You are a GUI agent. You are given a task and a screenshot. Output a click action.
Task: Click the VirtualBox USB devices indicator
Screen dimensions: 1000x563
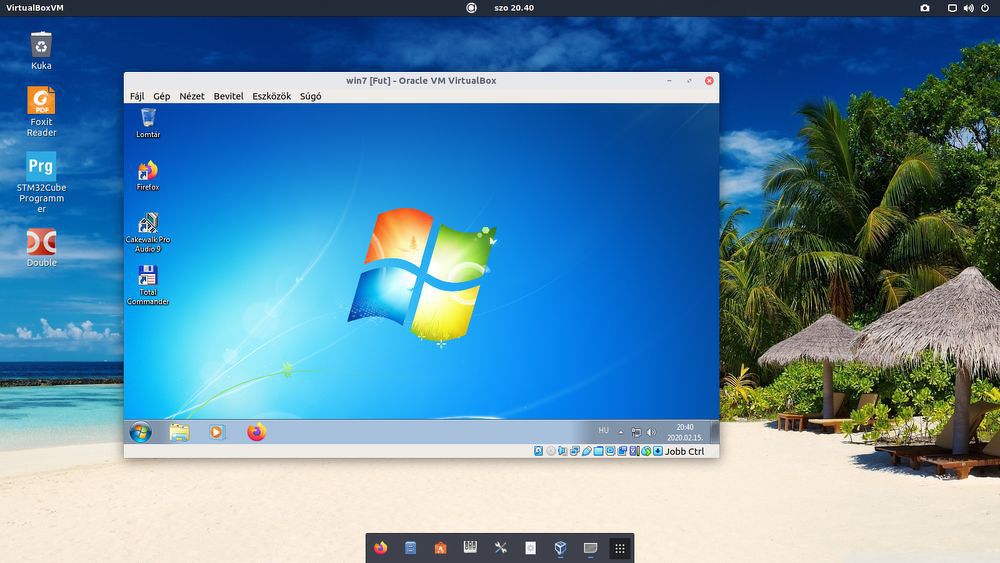(x=587, y=451)
